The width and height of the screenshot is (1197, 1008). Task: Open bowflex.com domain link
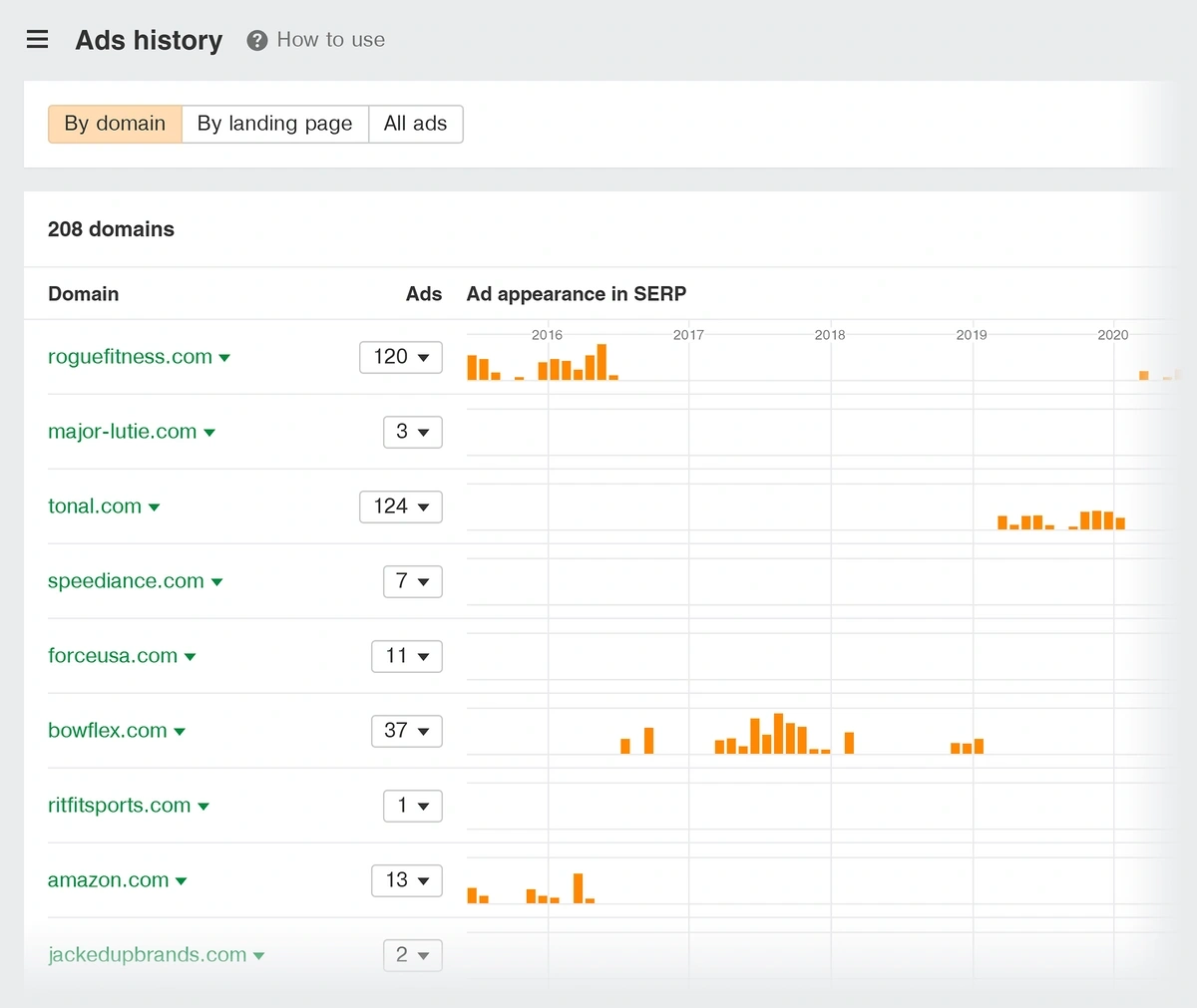pyautogui.click(x=108, y=731)
